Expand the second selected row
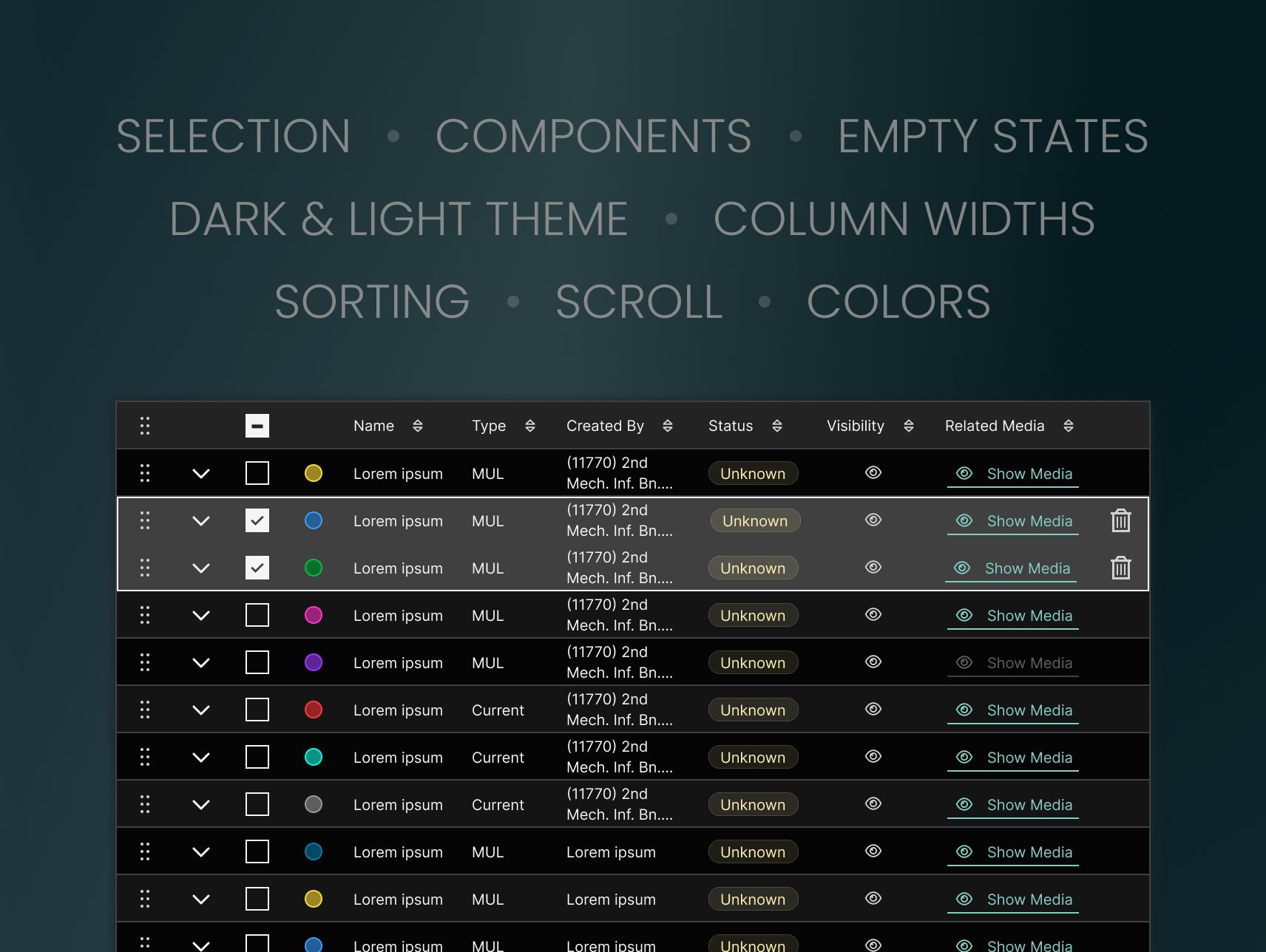1266x952 pixels. [x=200, y=568]
